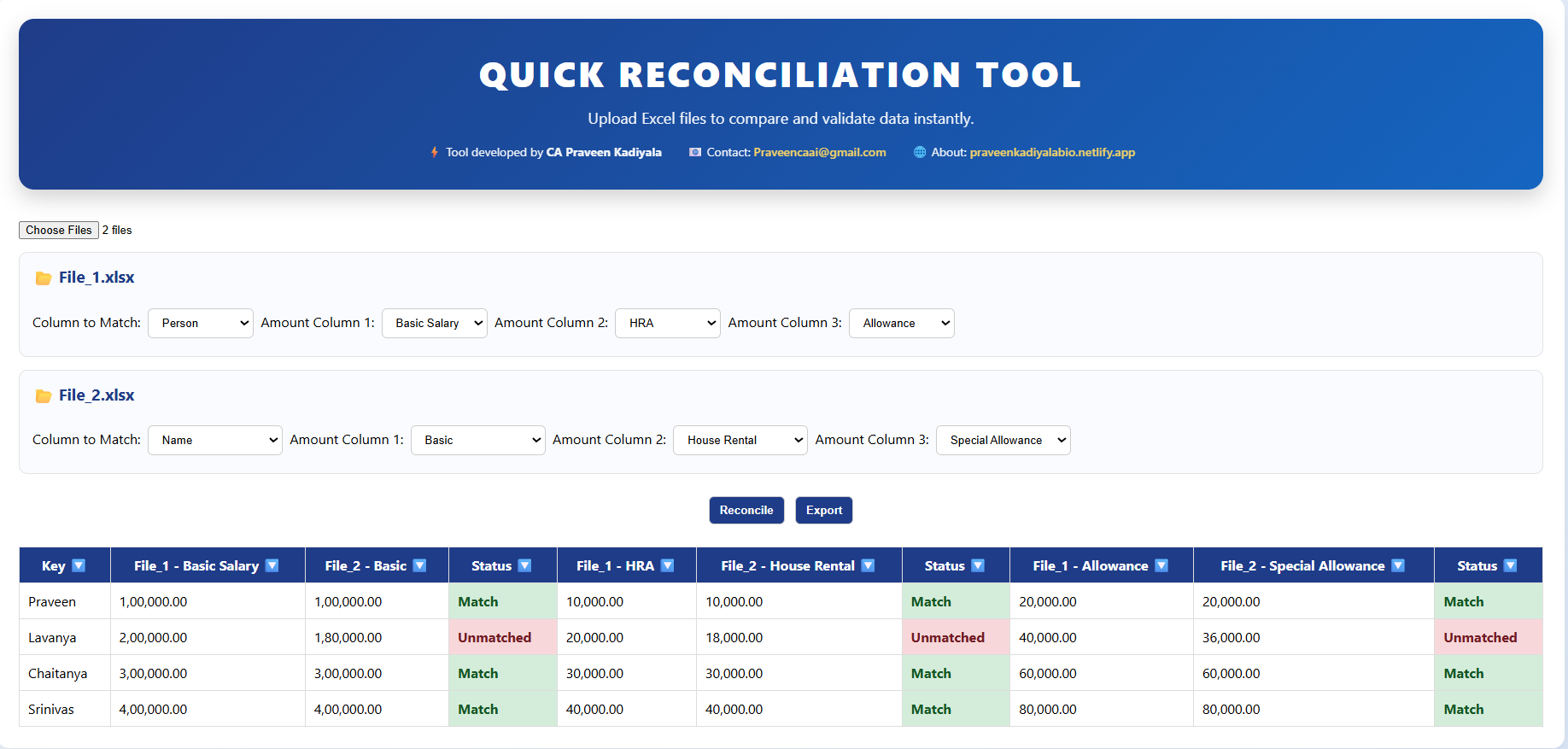
Task: Open filter on File_1 - Allowance column
Action: [1161, 565]
